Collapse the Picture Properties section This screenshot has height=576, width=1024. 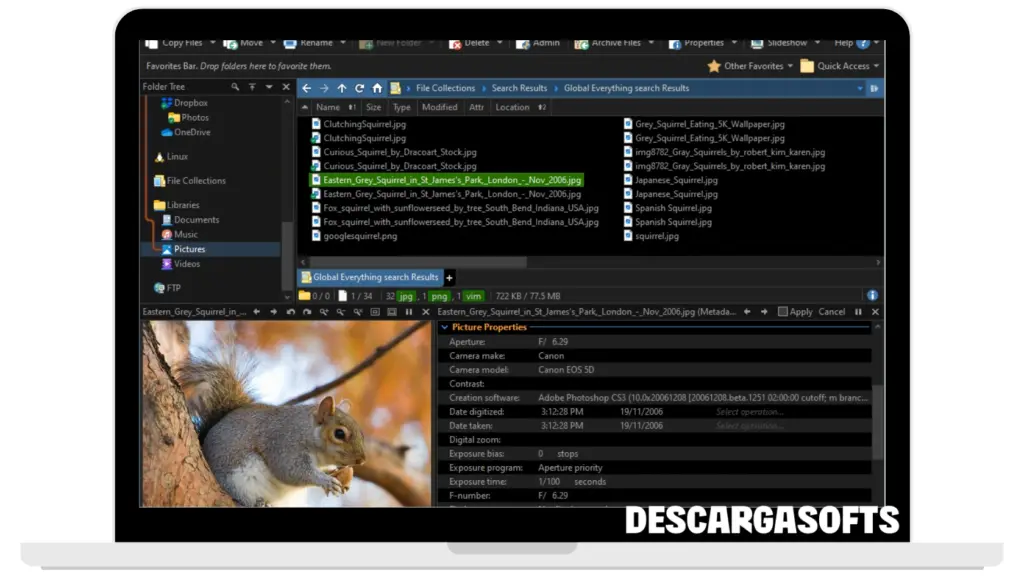pos(445,327)
